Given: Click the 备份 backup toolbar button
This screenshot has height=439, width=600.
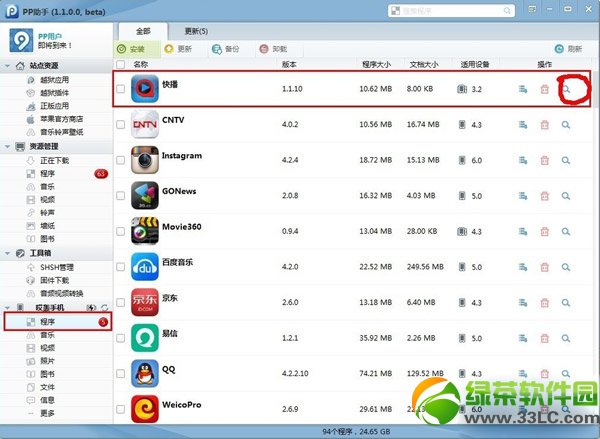Looking at the screenshot, I should (226, 49).
